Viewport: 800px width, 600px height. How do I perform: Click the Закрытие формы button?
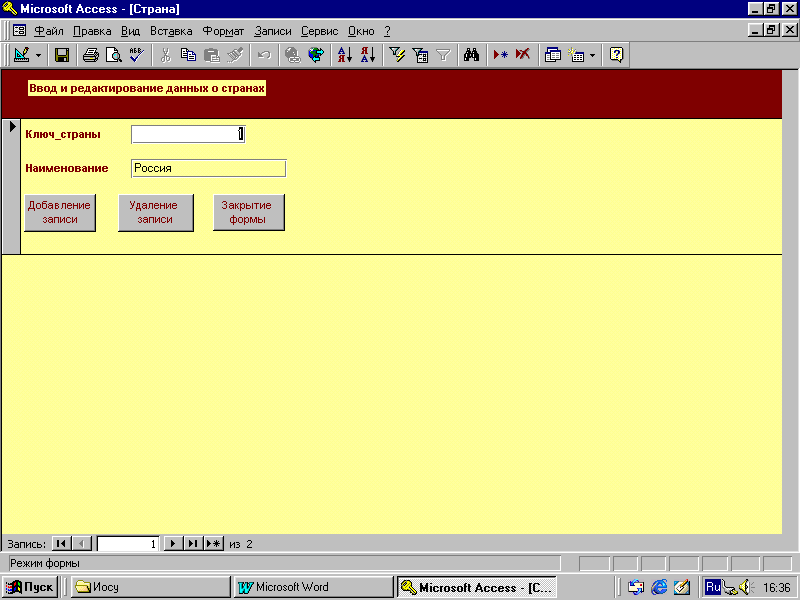pyautogui.click(x=248, y=212)
